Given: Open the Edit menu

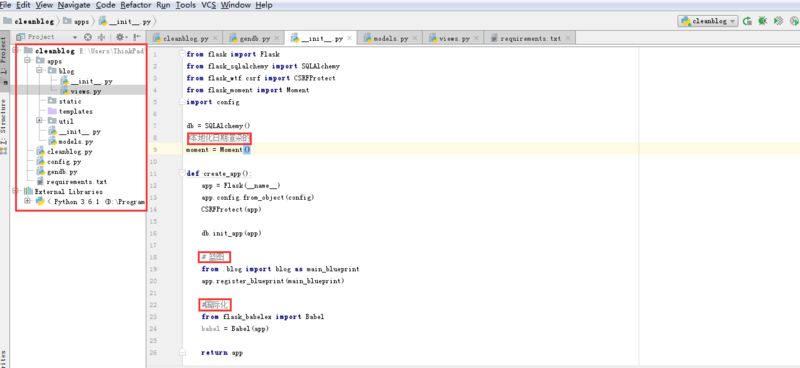Looking at the screenshot, I should point(23,5).
